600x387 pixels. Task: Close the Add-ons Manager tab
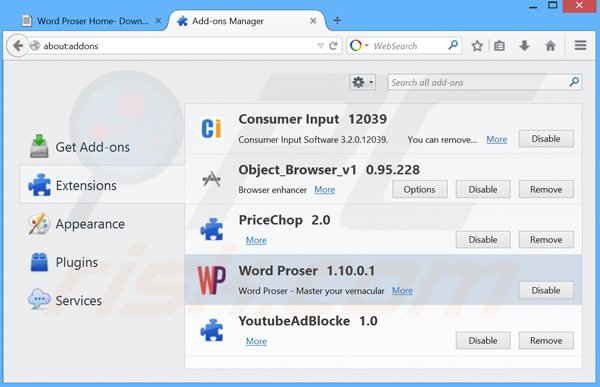click(313, 21)
